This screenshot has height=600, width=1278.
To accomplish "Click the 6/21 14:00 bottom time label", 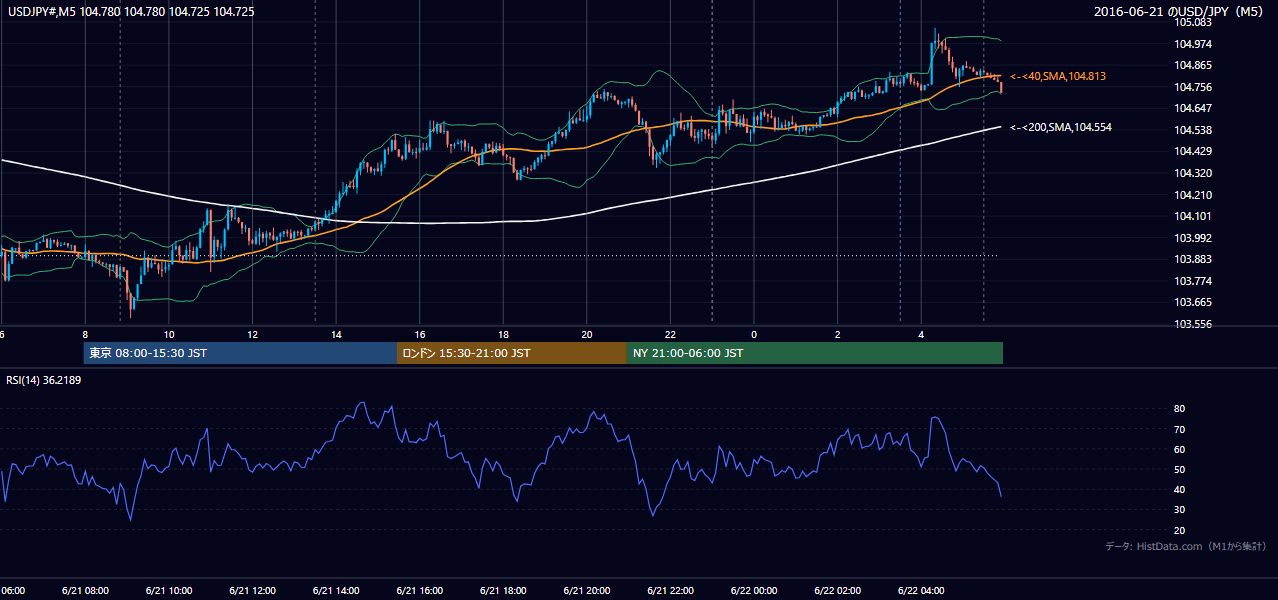I will click(x=335, y=590).
